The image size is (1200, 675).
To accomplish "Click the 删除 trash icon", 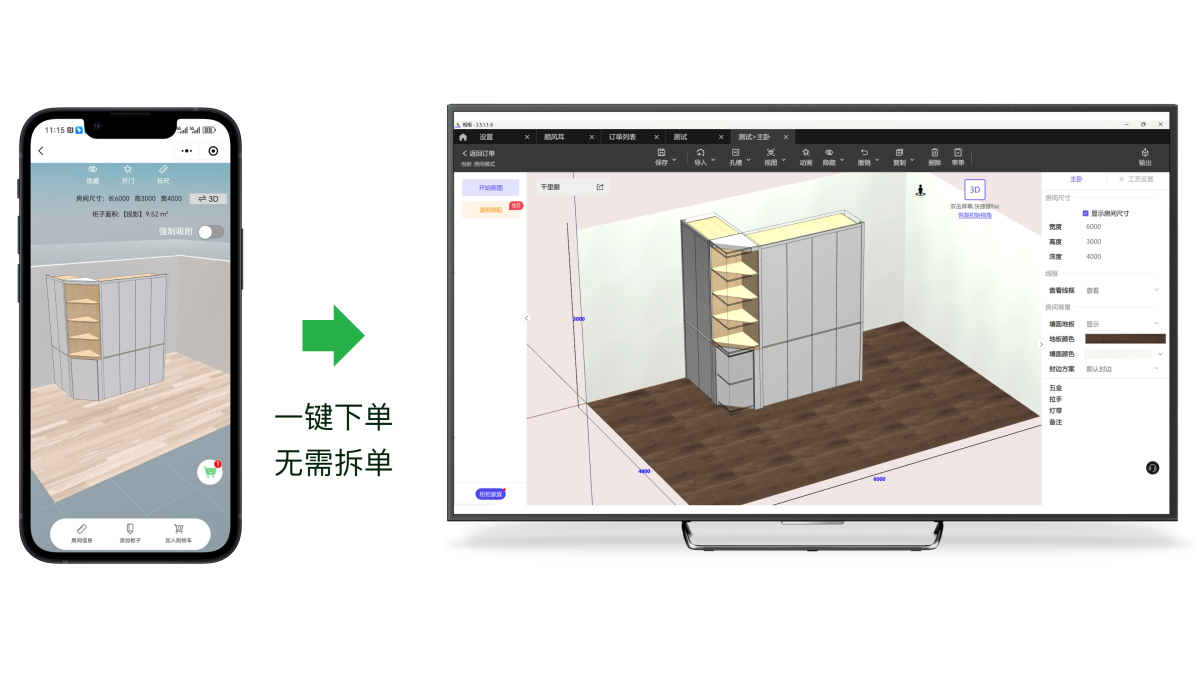I will (934, 153).
